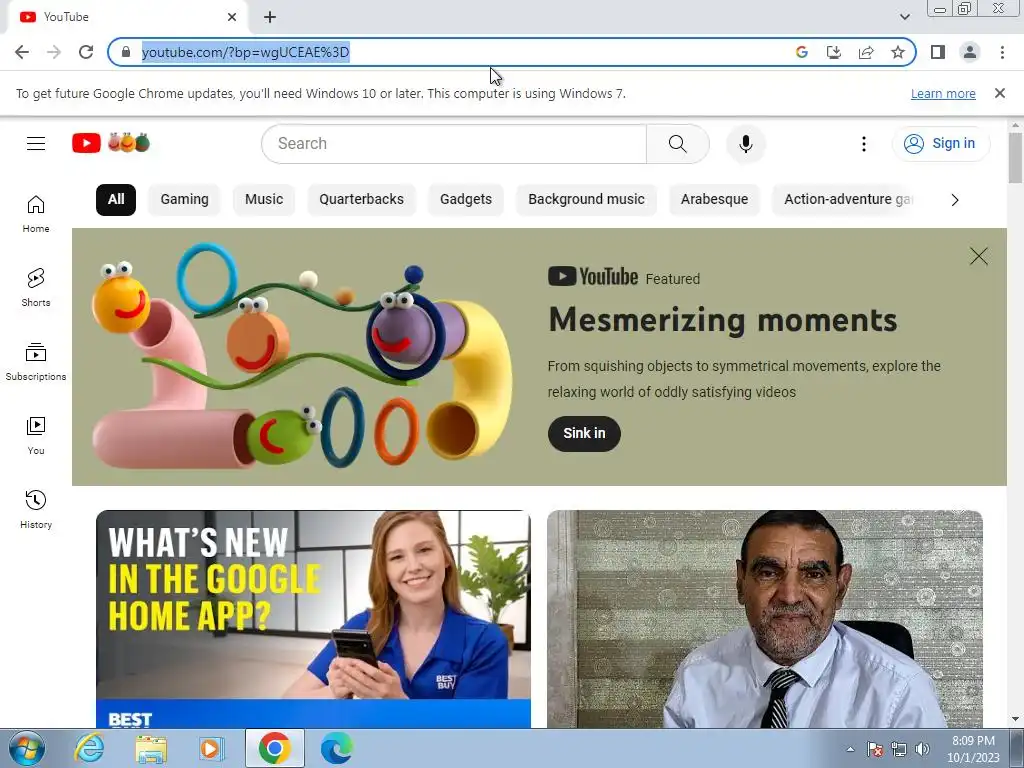Expand tab search dropdown arrow
The image size is (1024, 768).
tap(905, 17)
